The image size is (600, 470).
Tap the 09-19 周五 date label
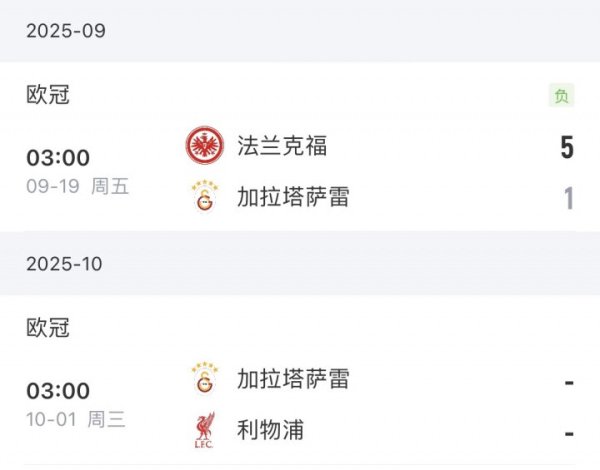pos(78,186)
